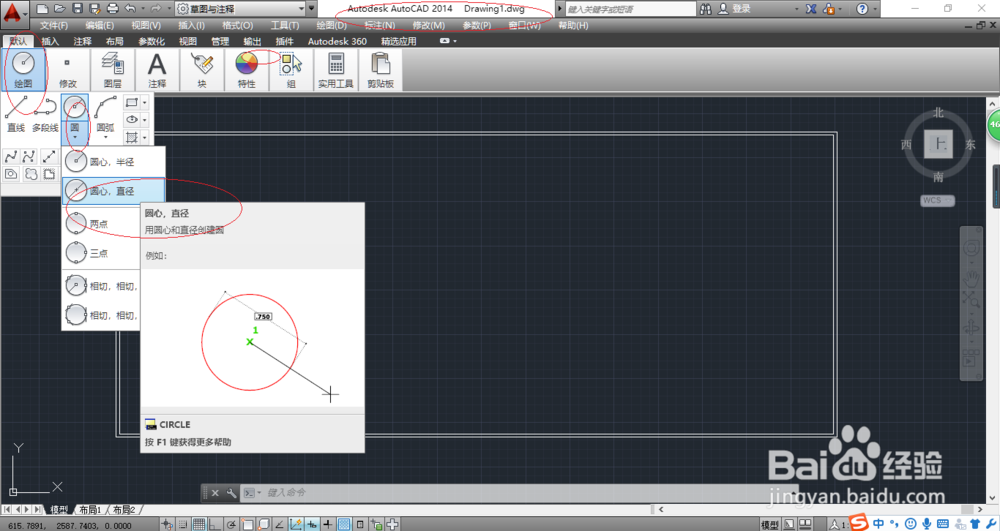Screen dimensions: 1000x531
Task: Select the region boundary tool icon
Action: point(11,174)
